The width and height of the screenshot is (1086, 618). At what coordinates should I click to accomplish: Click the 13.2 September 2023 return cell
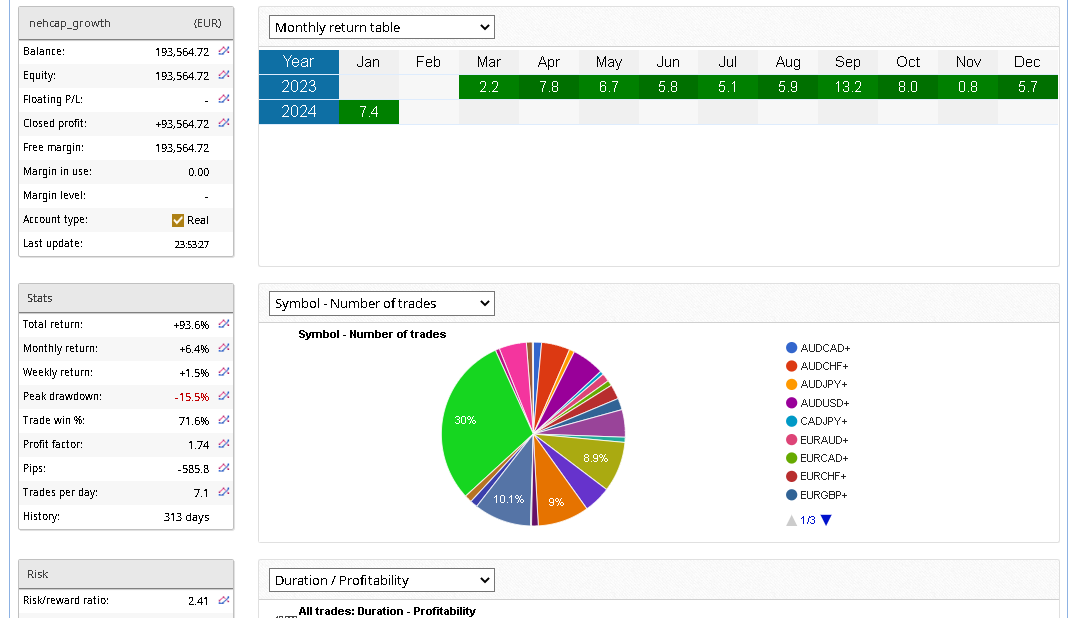[x=847, y=87]
